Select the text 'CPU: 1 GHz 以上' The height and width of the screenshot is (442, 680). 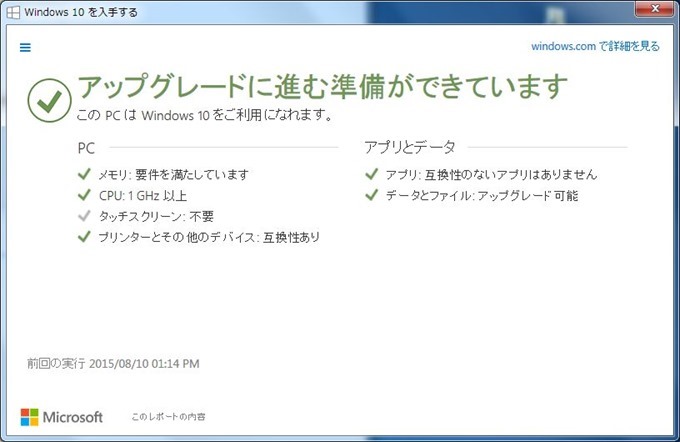143,196
